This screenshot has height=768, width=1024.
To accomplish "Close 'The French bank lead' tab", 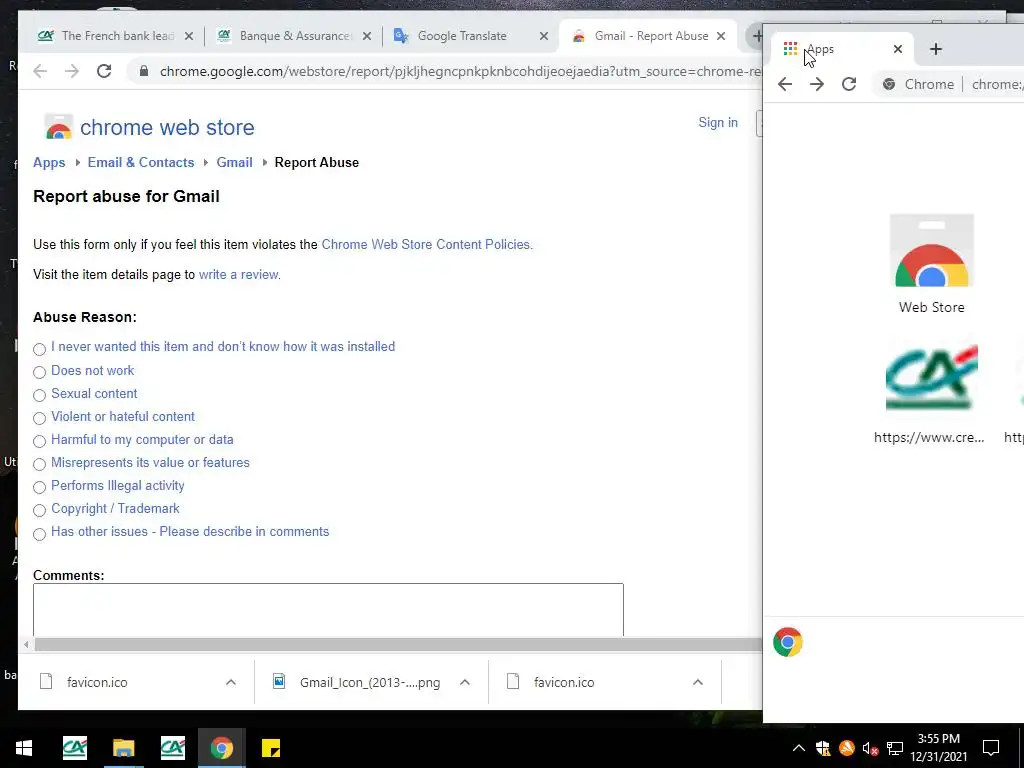I will [x=189, y=36].
